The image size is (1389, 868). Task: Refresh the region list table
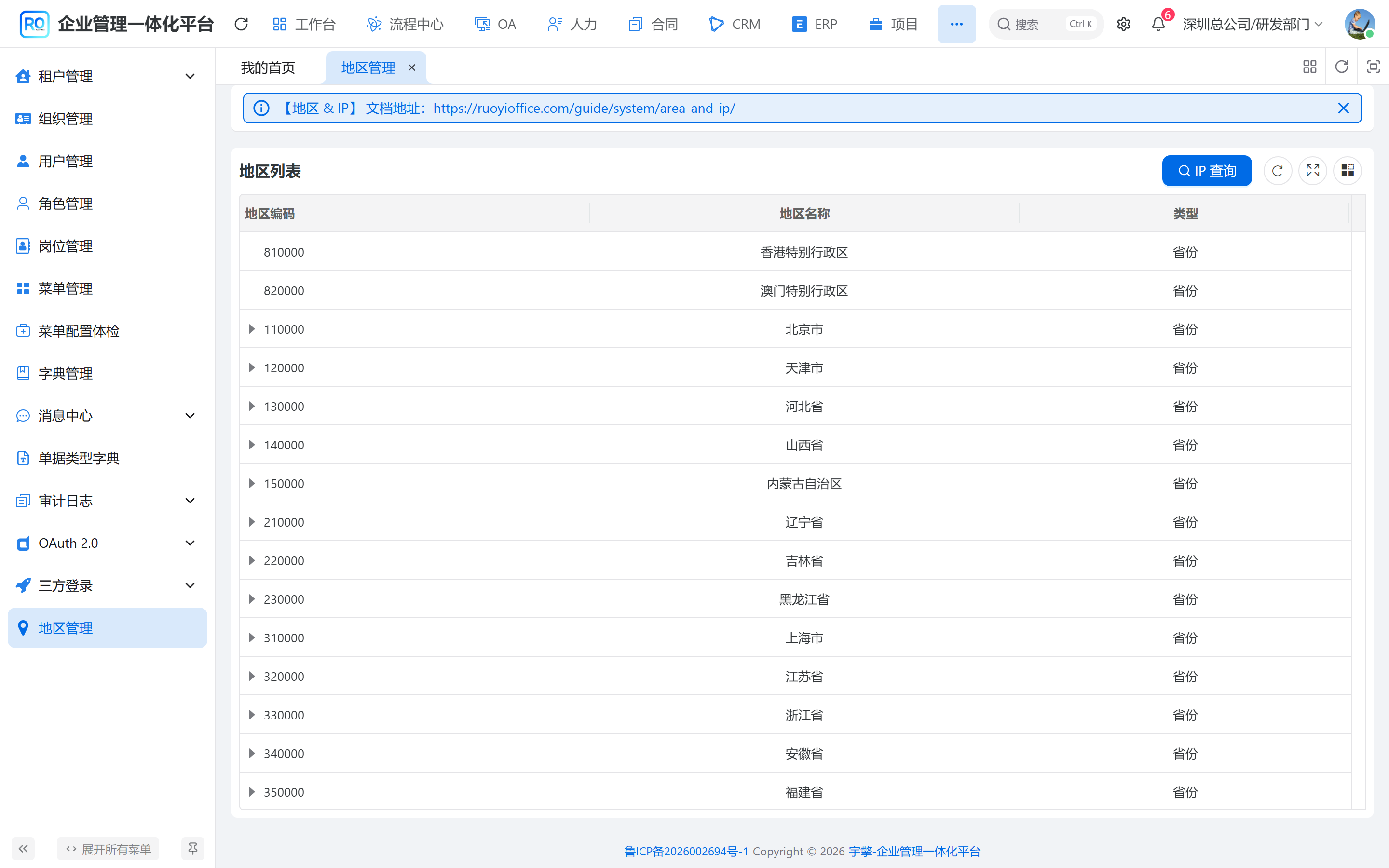tap(1277, 171)
